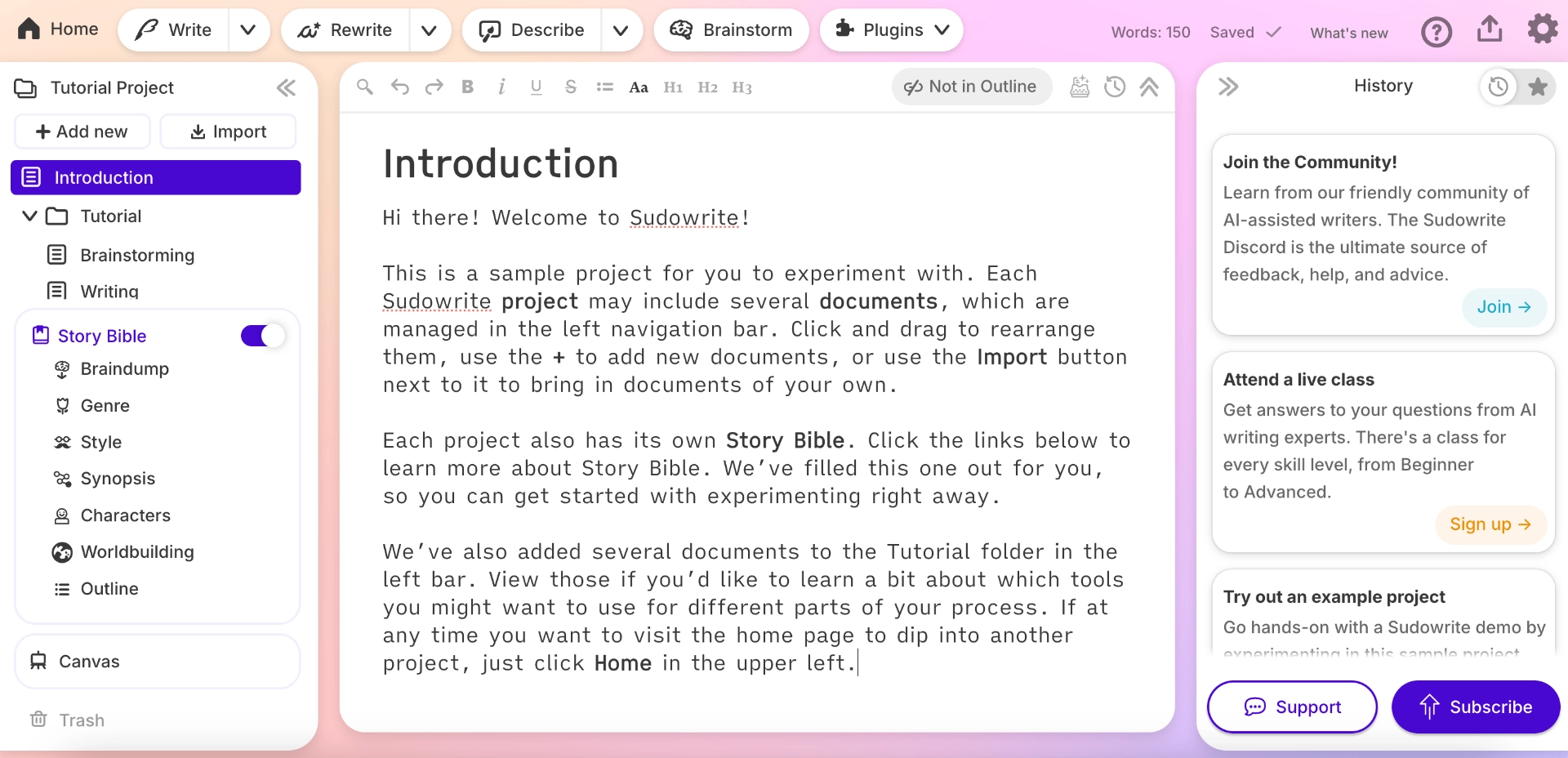
Task: Toggle the Story Bible switch
Action: [262, 336]
